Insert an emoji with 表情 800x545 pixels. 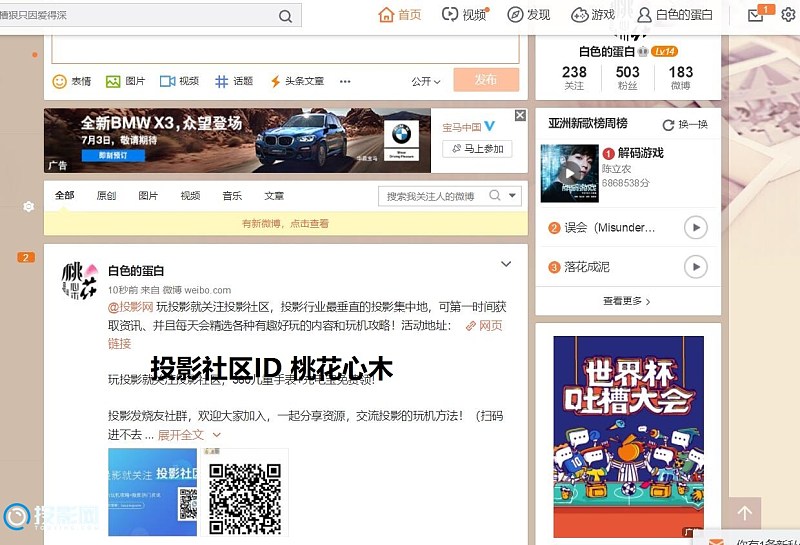point(72,81)
